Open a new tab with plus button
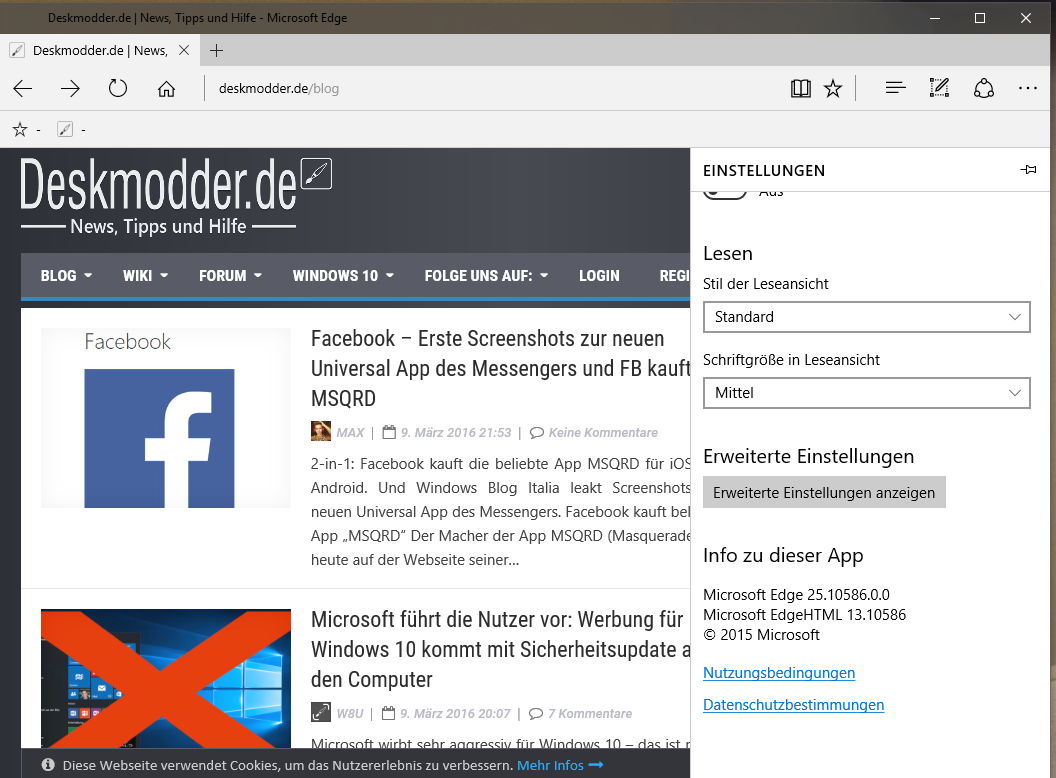 coord(216,50)
